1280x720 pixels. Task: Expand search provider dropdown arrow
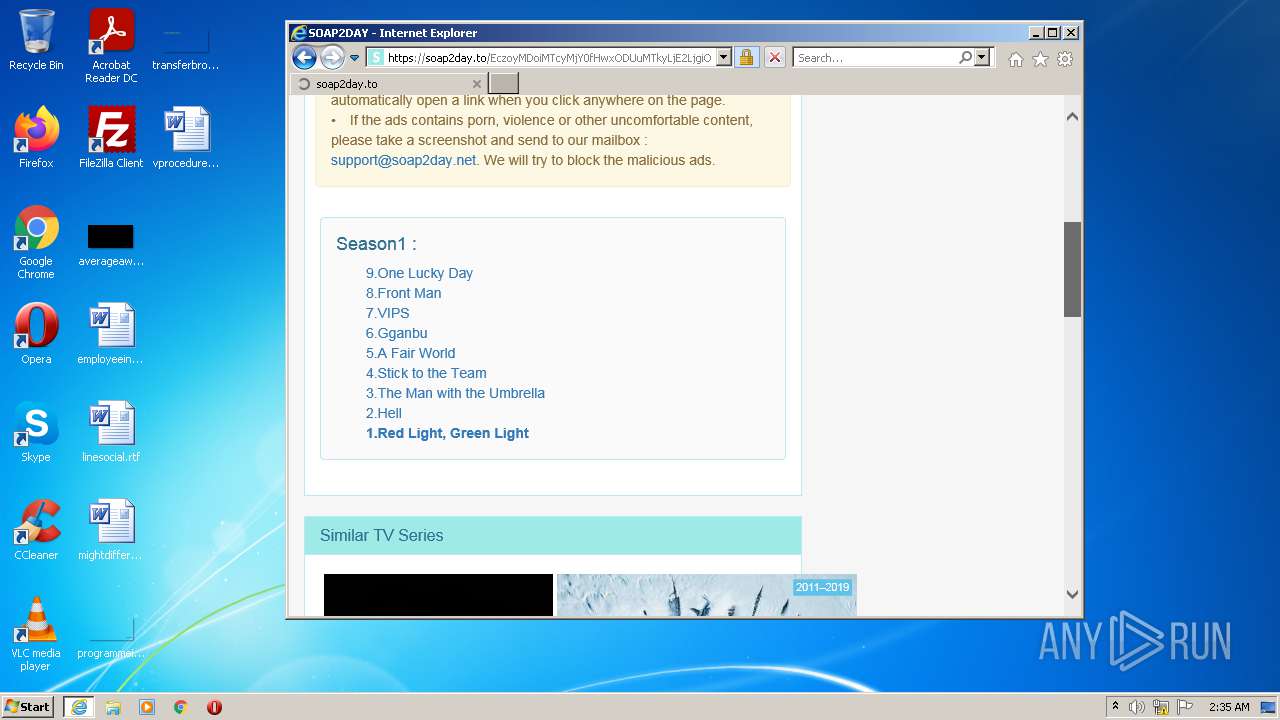point(982,57)
